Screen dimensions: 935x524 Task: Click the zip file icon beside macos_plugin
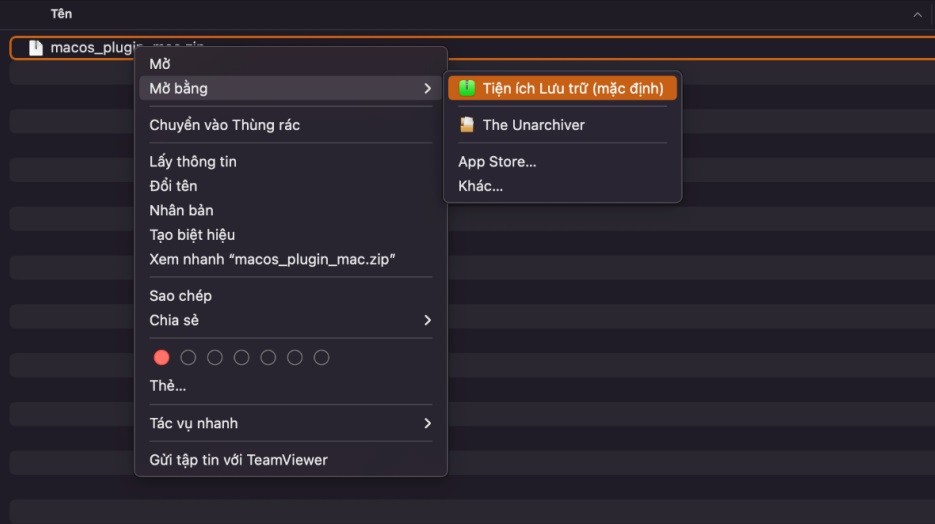click(36, 48)
